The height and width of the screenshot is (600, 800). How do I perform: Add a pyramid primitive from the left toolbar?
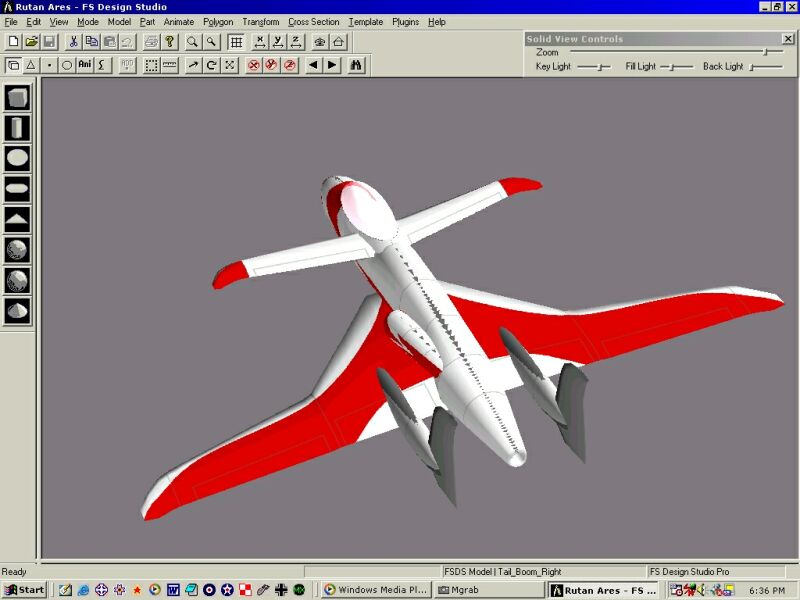(17, 219)
